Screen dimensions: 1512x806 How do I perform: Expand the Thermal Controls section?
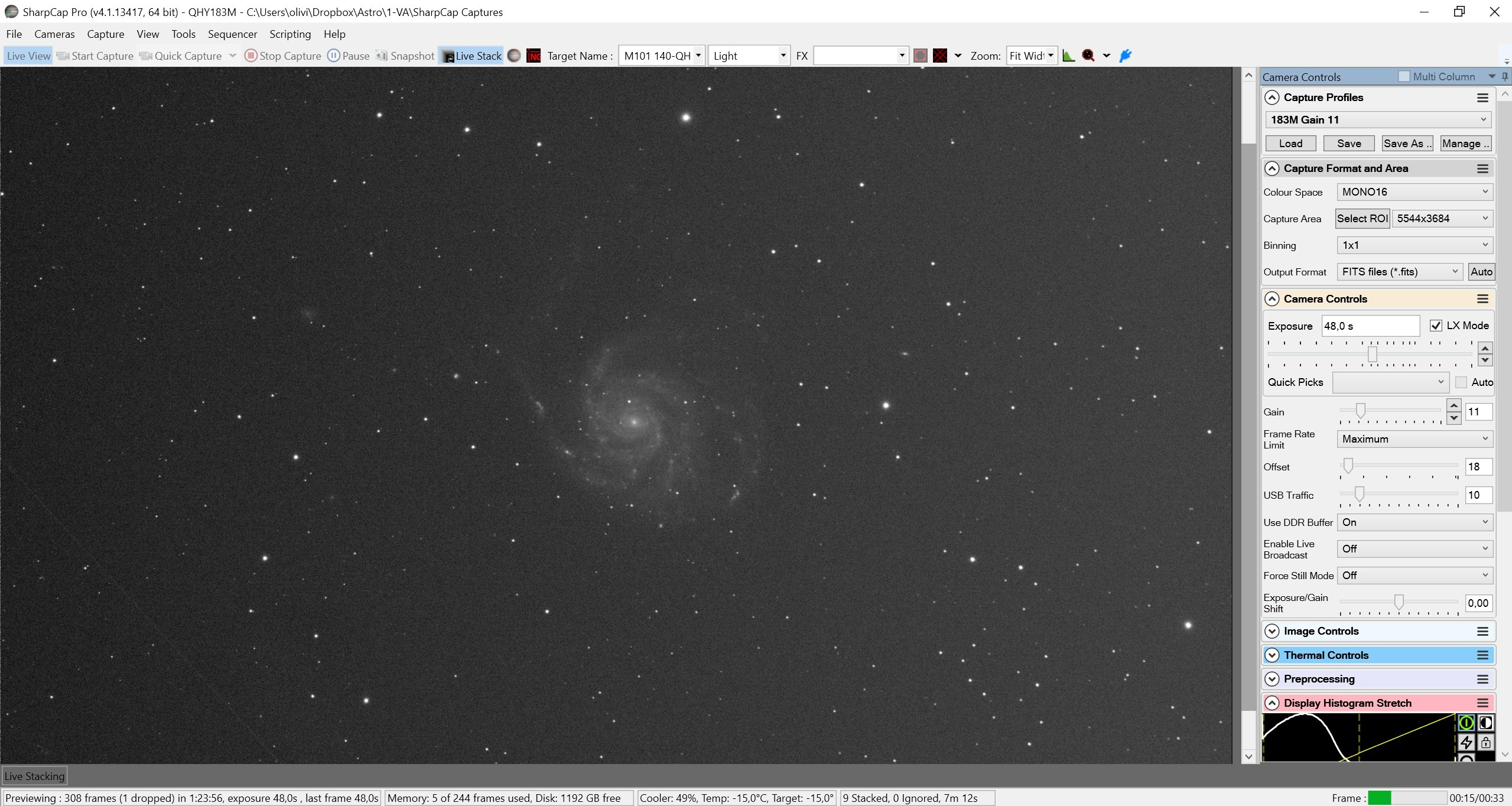(1272, 655)
